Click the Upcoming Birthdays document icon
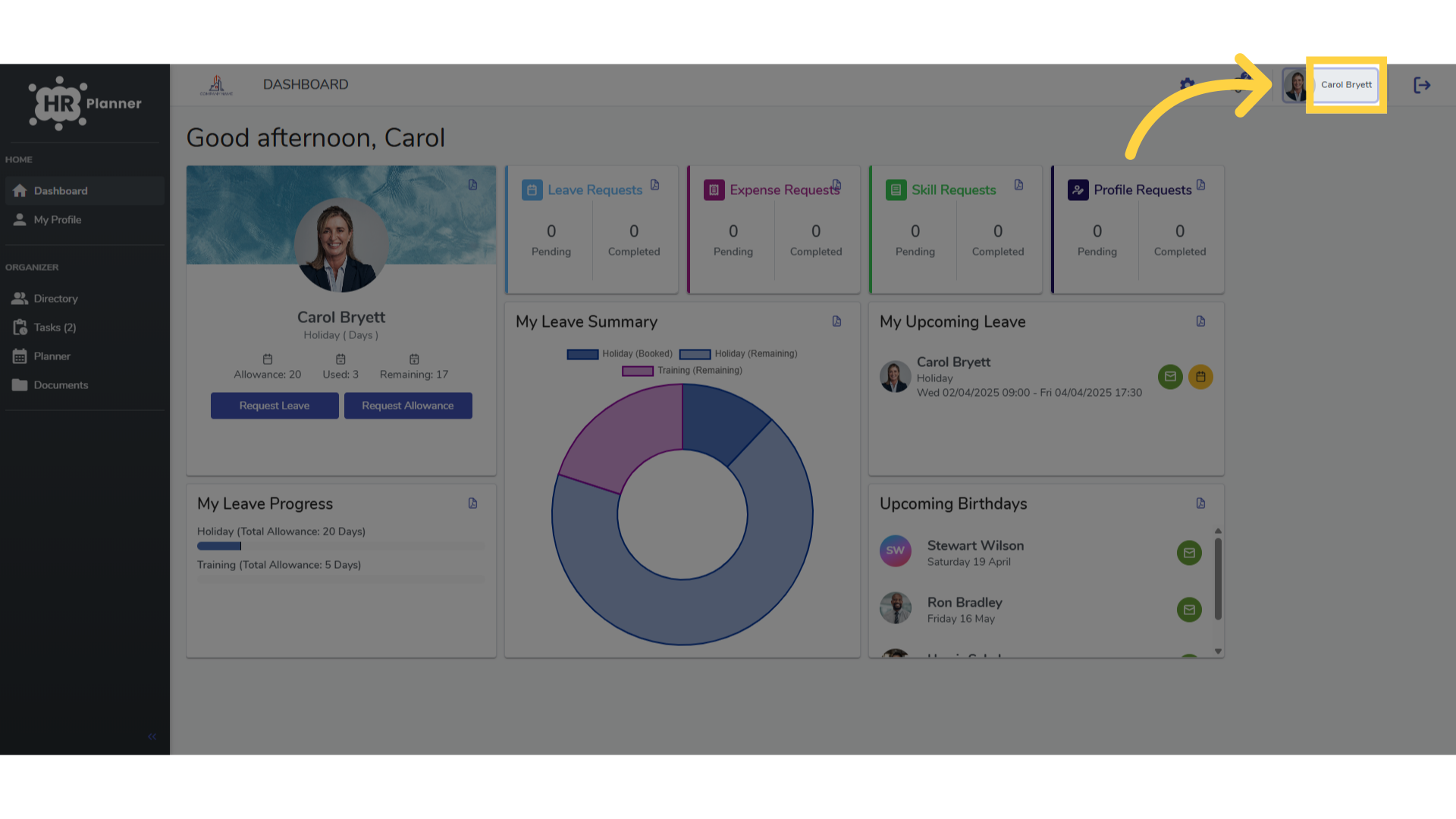The image size is (1456, 819). pyautogui.click(x=1200, y=504)
